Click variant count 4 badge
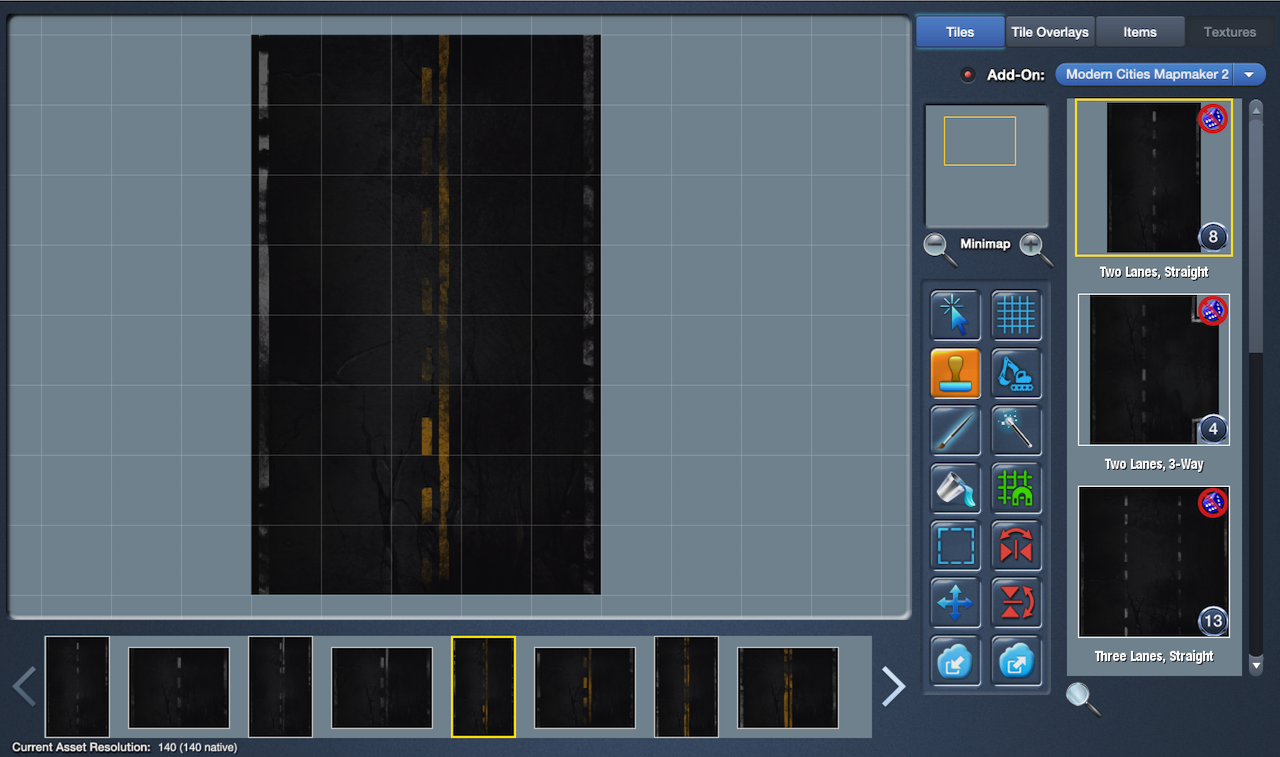 1212,430
